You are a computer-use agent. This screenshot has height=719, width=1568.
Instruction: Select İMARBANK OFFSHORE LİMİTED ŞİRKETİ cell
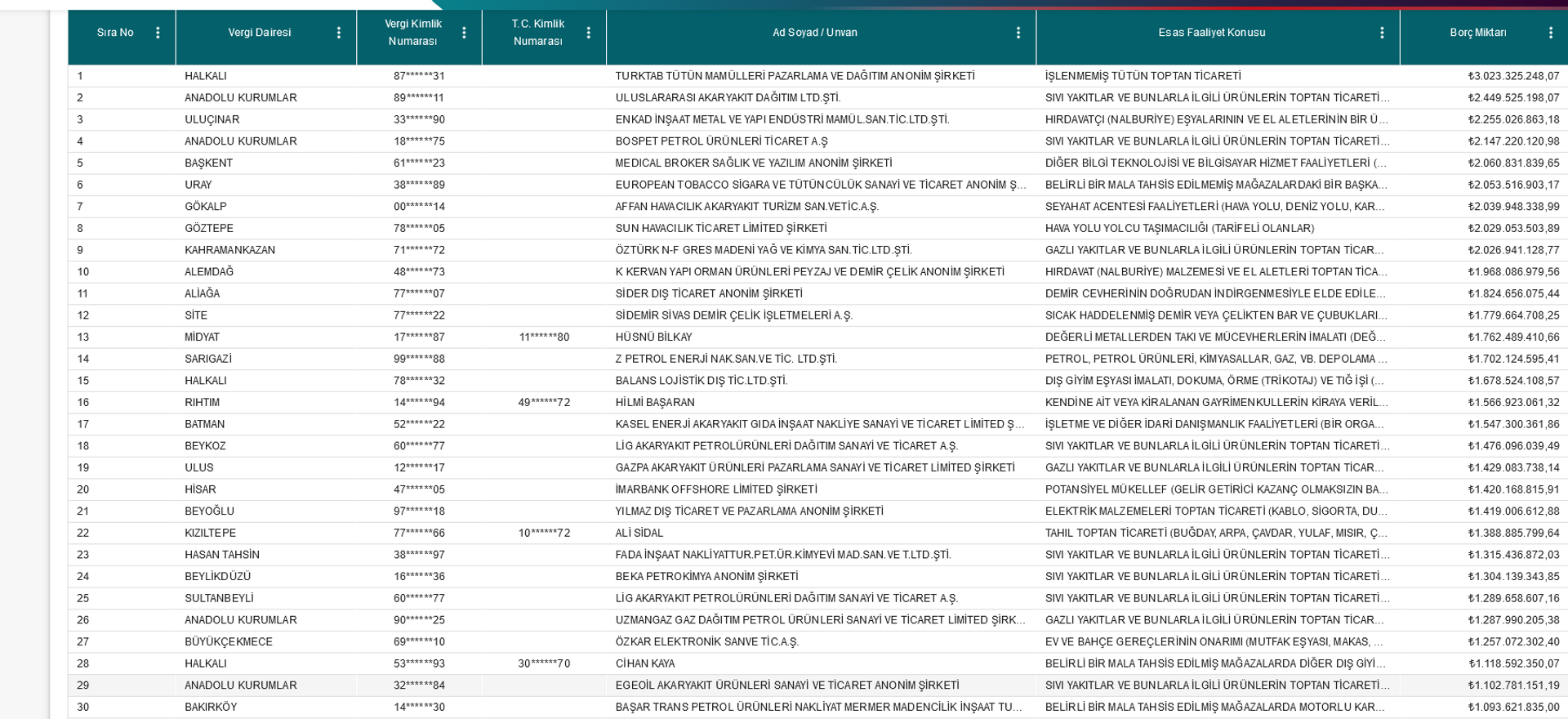tap(821, 489)
